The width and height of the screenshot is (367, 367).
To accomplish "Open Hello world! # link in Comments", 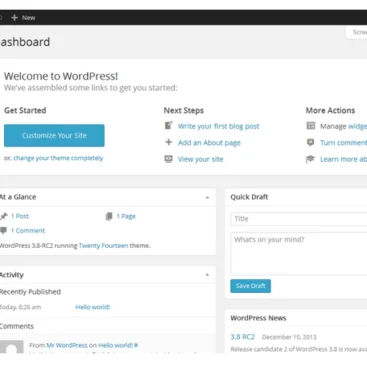I will pyautogui.click(x=118, y=345).
